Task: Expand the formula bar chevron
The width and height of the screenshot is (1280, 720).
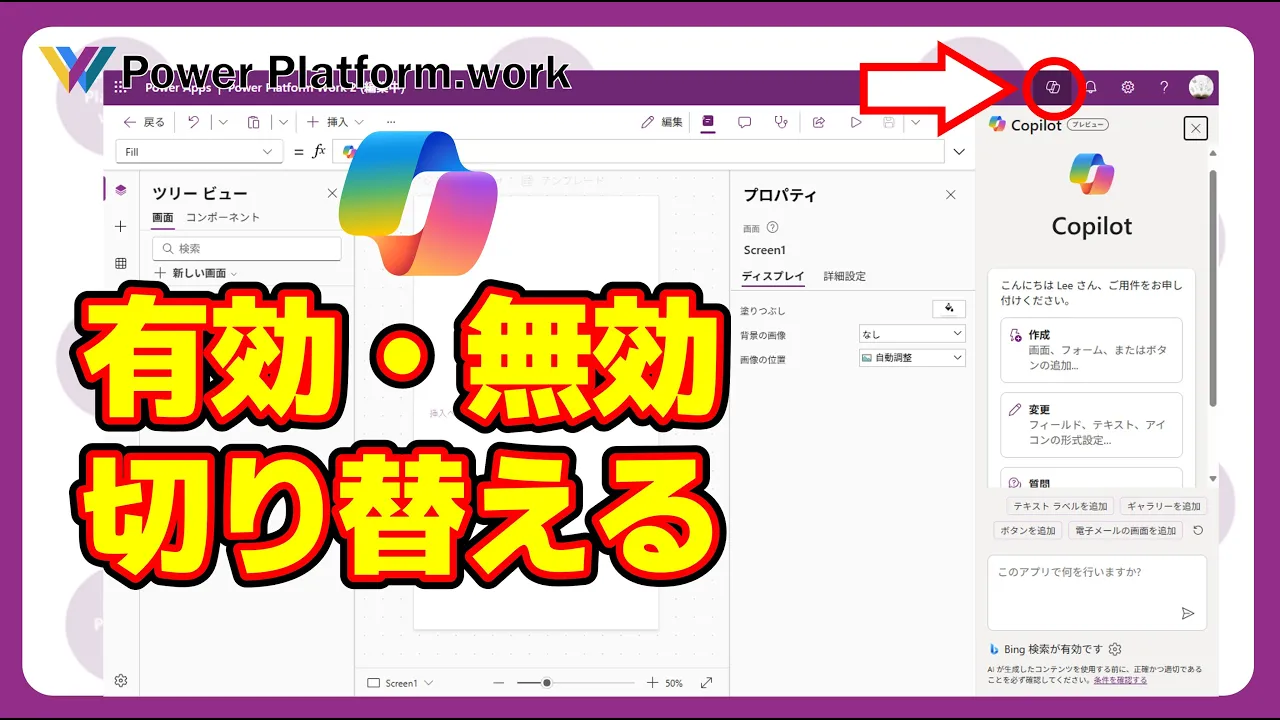Action: coord(960,152)
